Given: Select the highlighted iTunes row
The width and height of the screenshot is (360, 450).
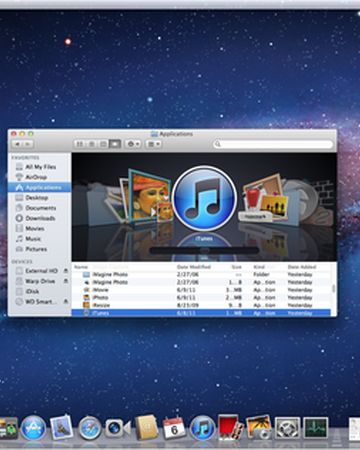Looking at the screenshot, I should [x=201, y=313].
